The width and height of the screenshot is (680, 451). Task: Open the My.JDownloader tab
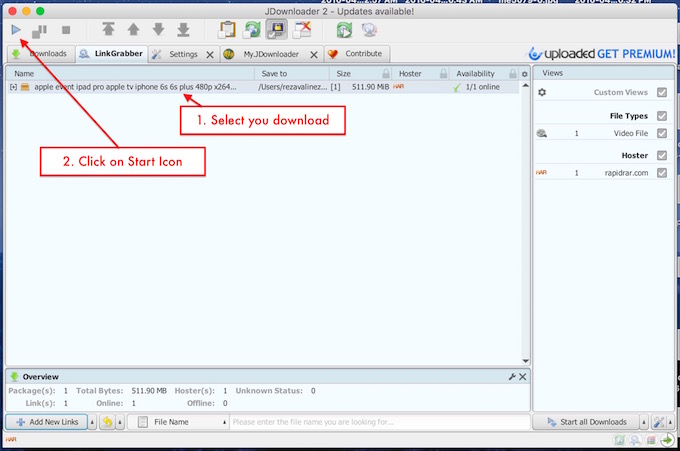[x=270, y=54]
